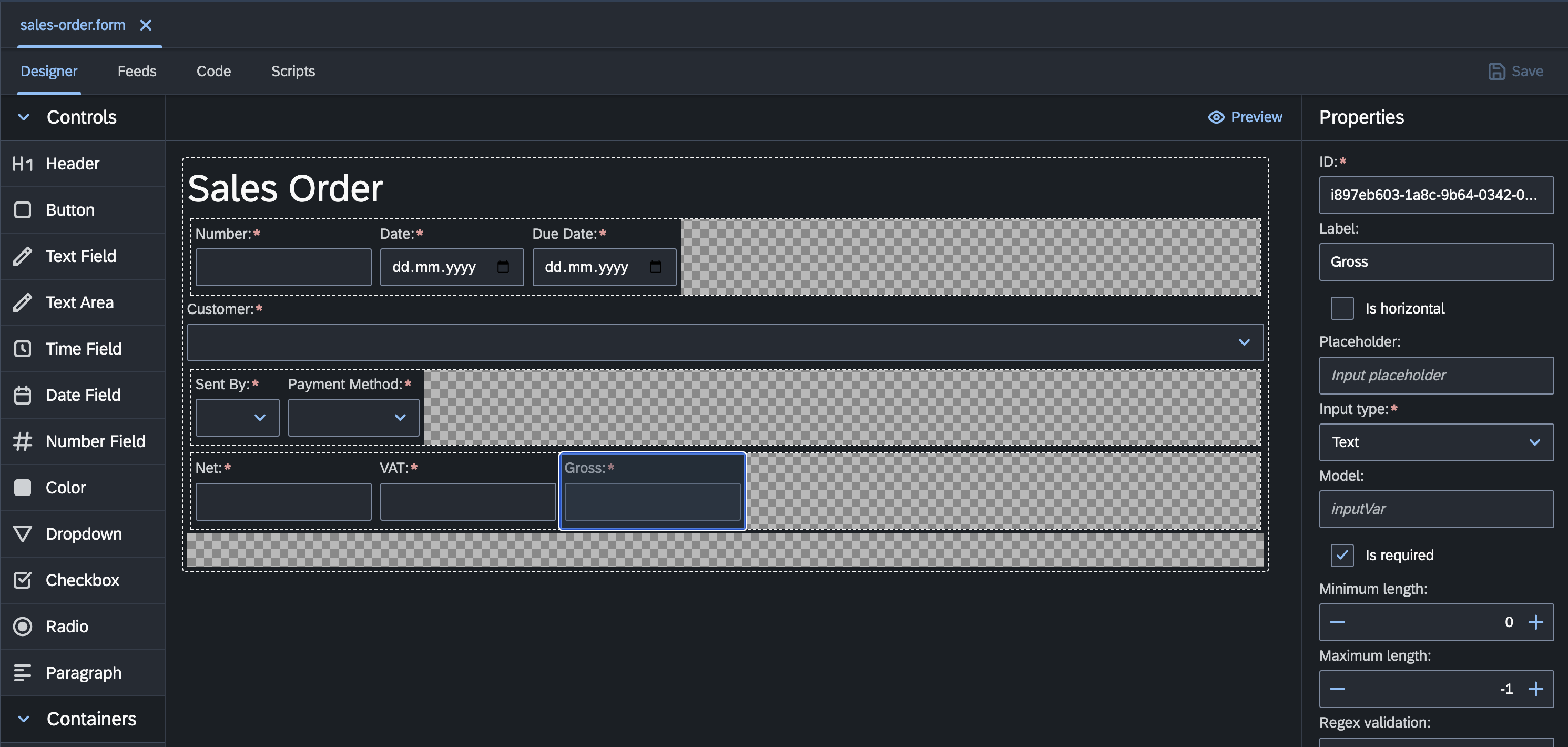
Task: Click the Header H1 control icon
Action: (23, 164)
